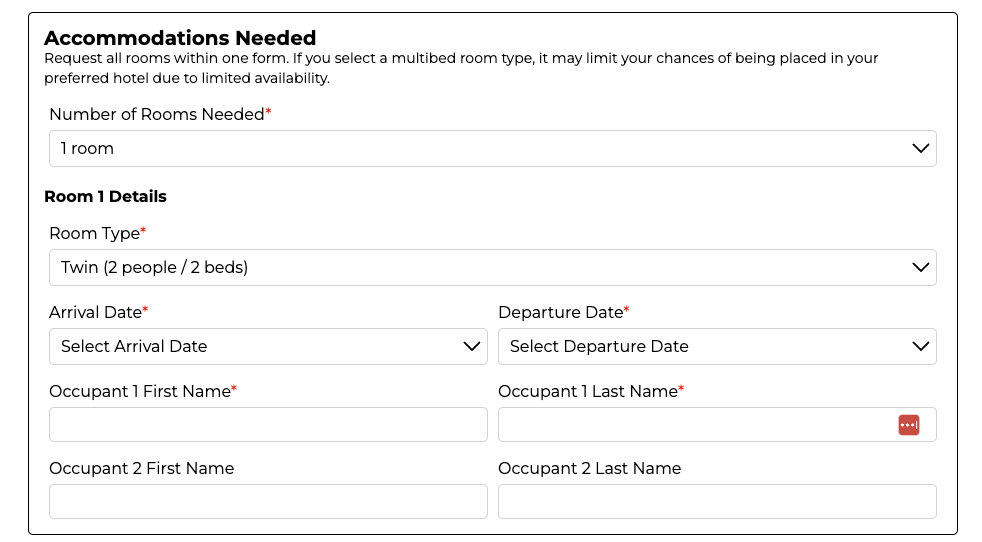Focus the Occupant 1 First Name field
This screenshot has width=982, height=542.
click(x=268, y=425)
